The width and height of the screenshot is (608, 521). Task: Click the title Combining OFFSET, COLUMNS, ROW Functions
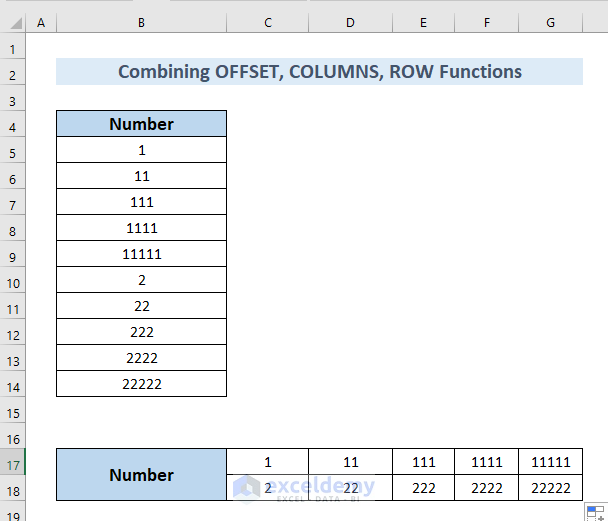point(320,72)
